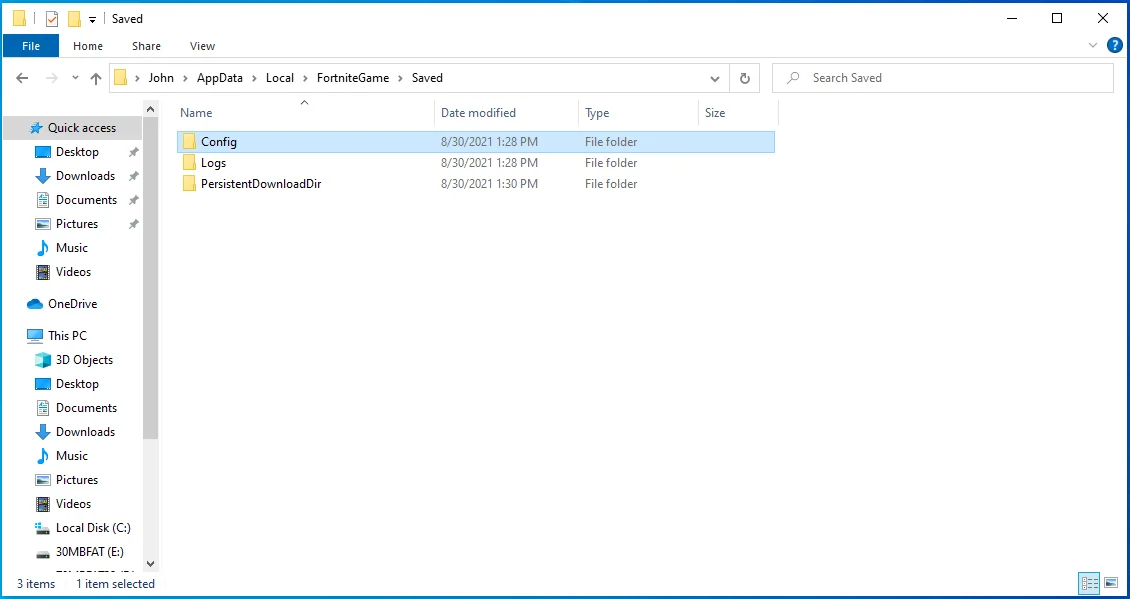This screenshot has width=1130, height=599.
Task: Open the recent locations dropdown arrow
Action: point(75,78)
